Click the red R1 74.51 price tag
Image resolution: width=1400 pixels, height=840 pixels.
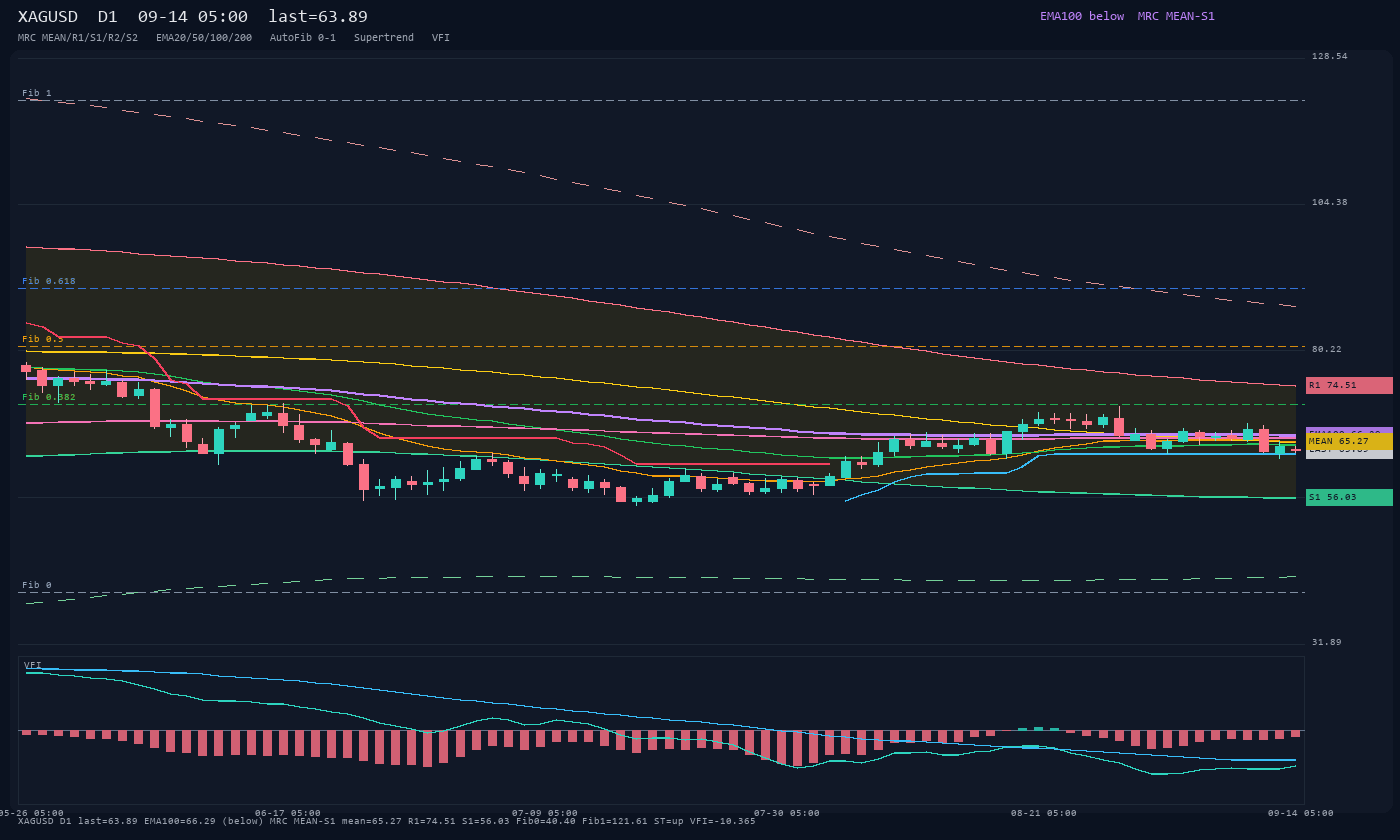[x=1349, y=385]
